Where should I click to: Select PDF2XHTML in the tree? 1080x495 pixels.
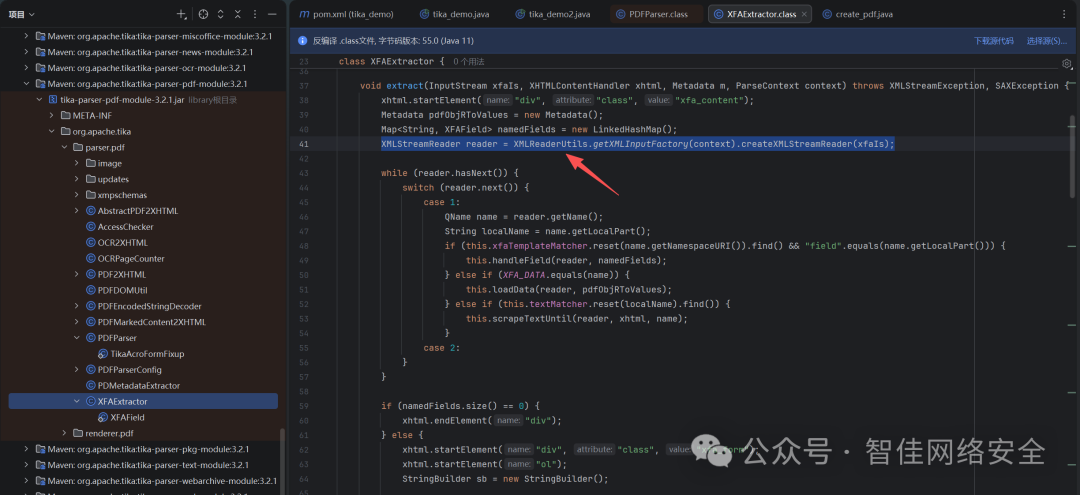[122, 274]
